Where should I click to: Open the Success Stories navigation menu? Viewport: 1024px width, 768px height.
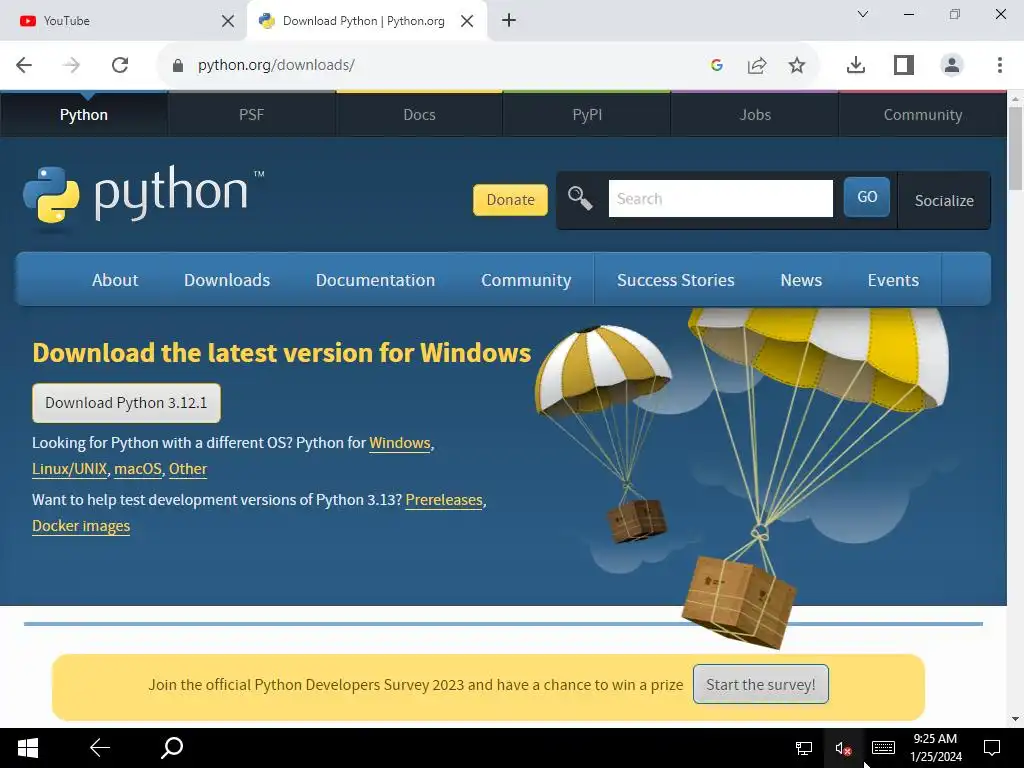[675, 280]
